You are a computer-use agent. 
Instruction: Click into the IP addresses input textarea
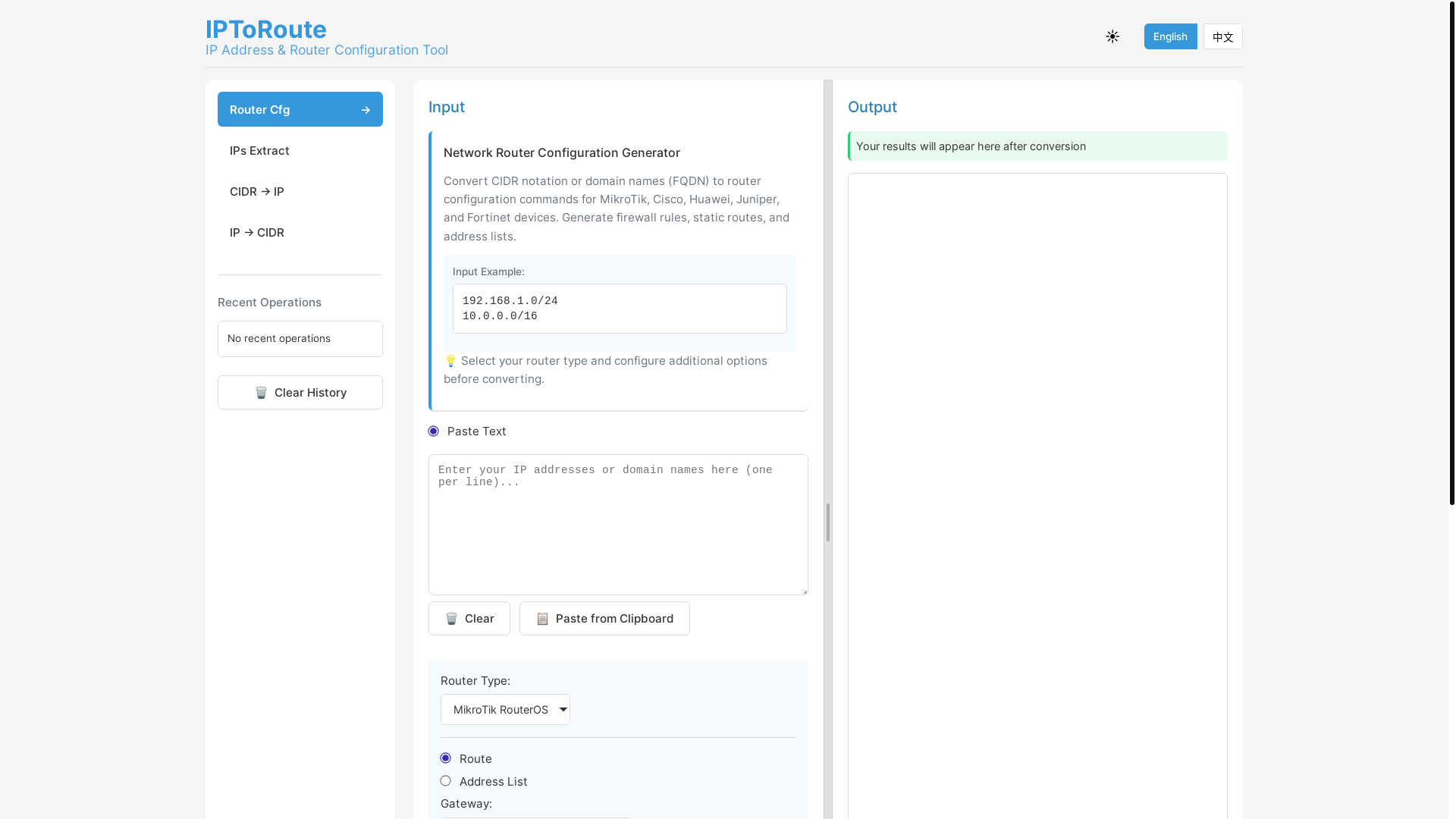[x=618, y=525]
